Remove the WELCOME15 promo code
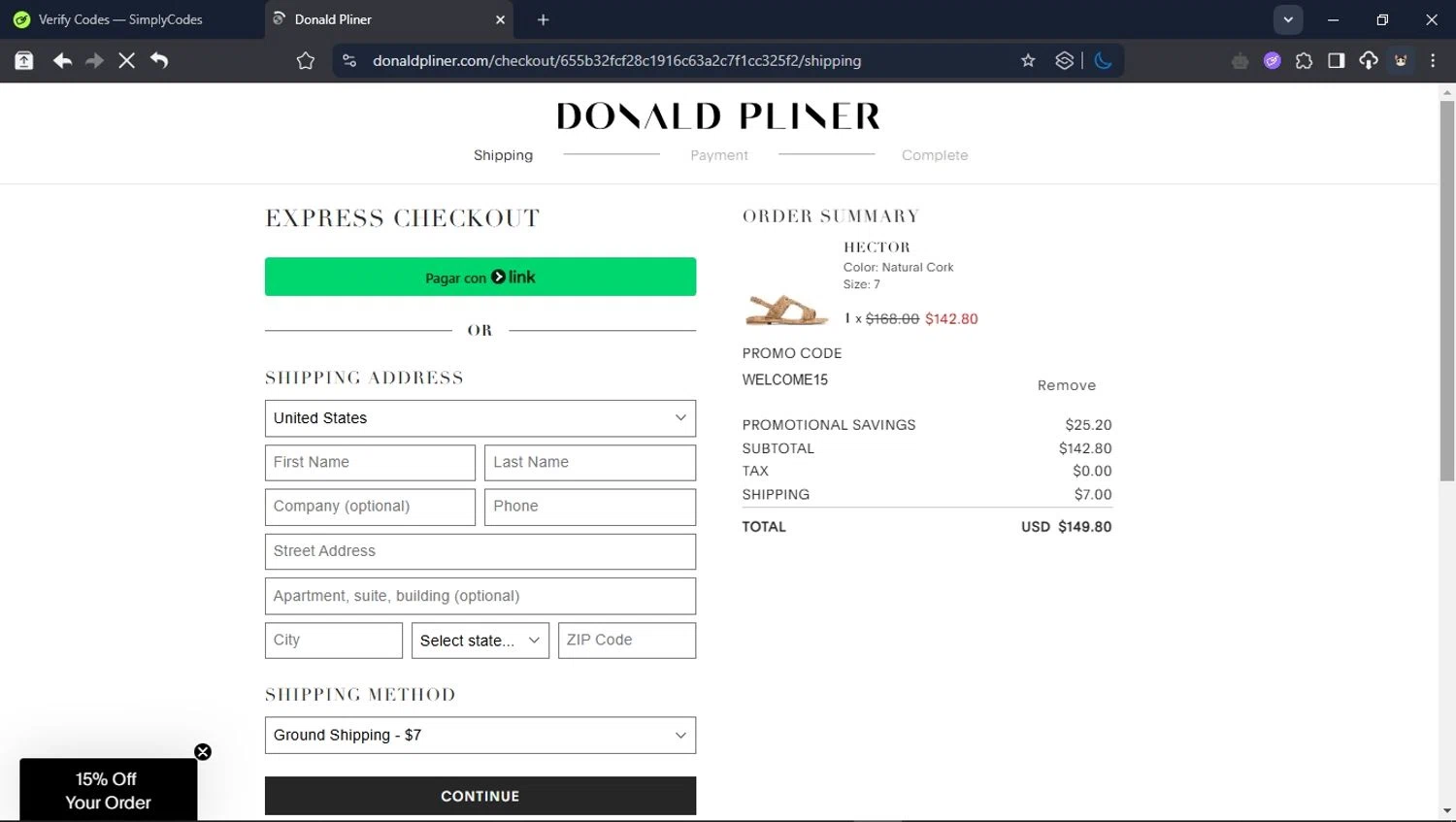 click(1066, 385)
